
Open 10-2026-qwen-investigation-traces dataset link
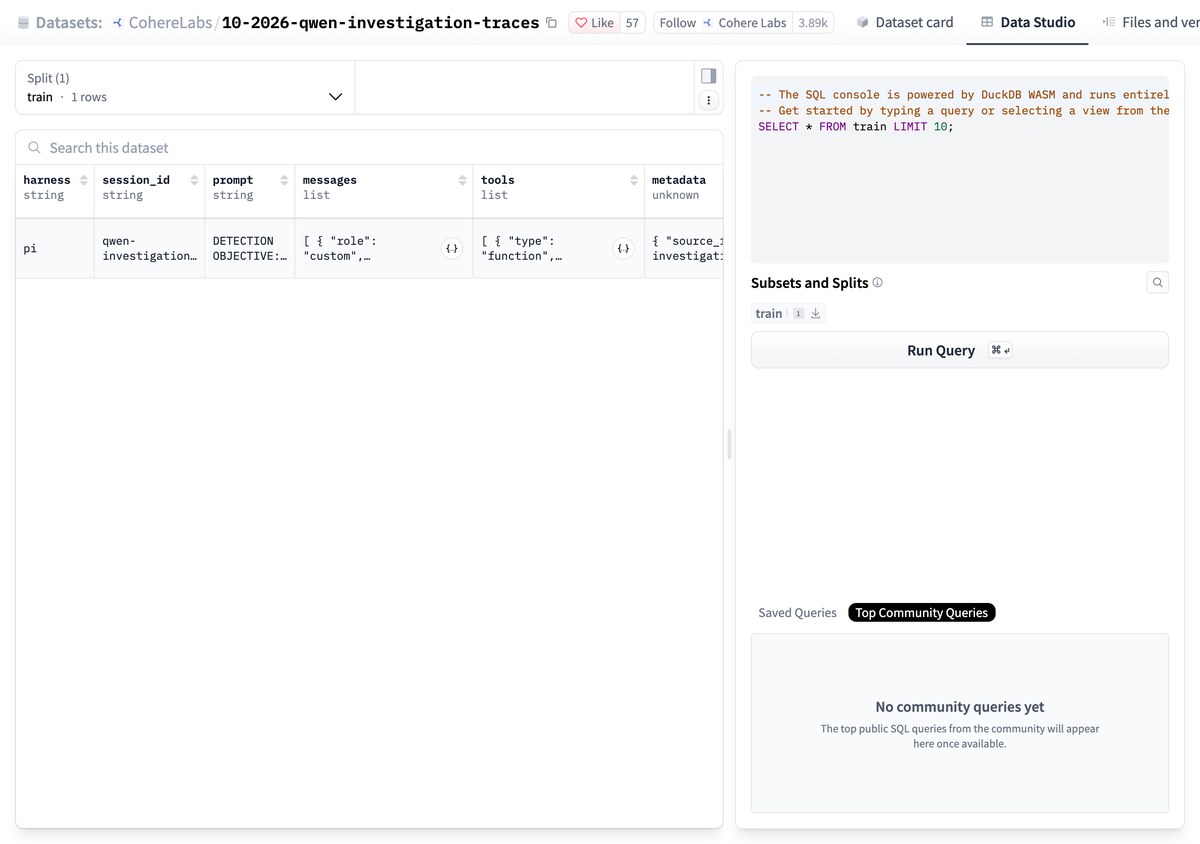click(380, 22)
